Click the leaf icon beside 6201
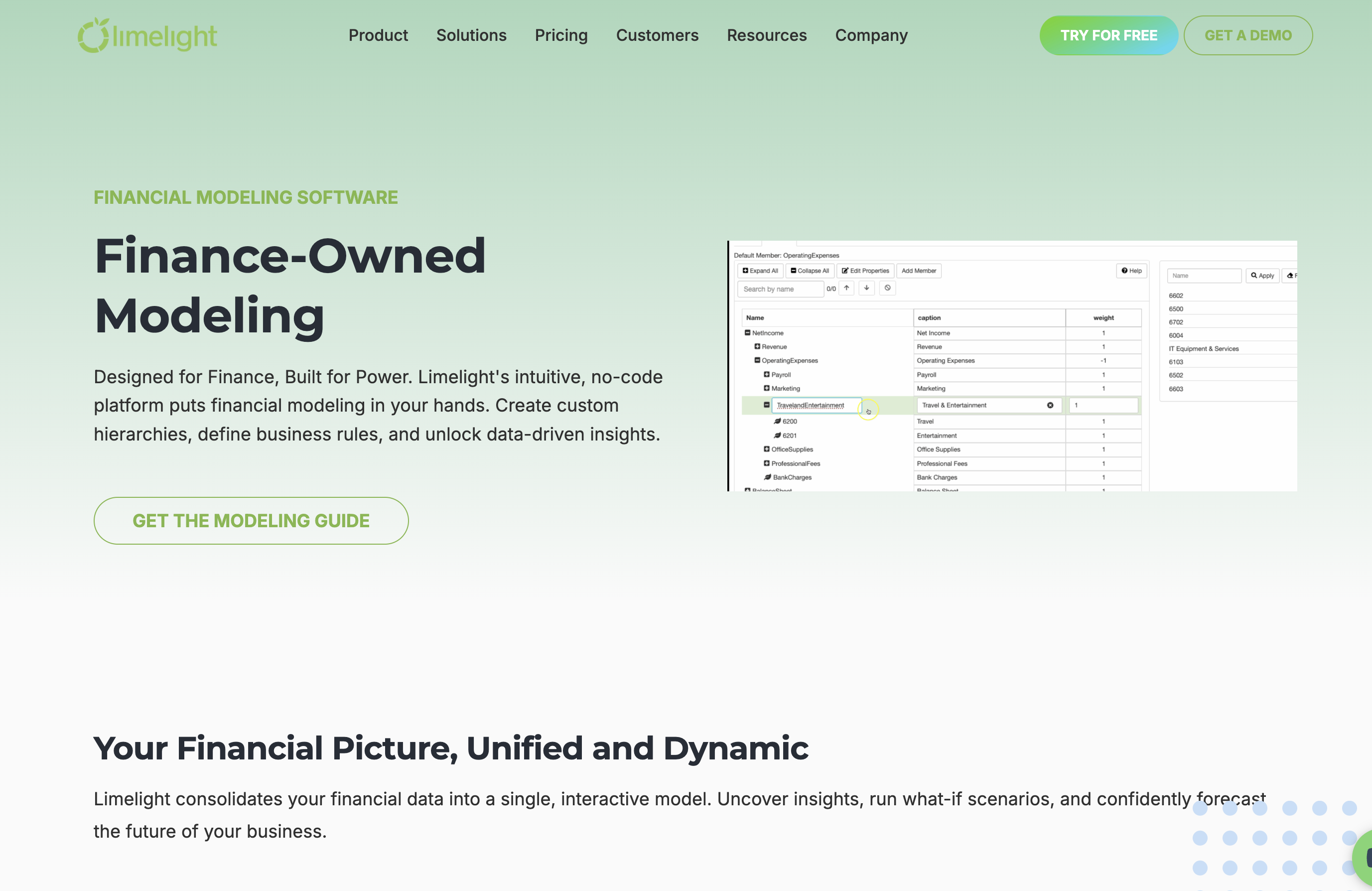Image resolution: width=1372 pixels, height=891 pixels. (x=777, y=436)
